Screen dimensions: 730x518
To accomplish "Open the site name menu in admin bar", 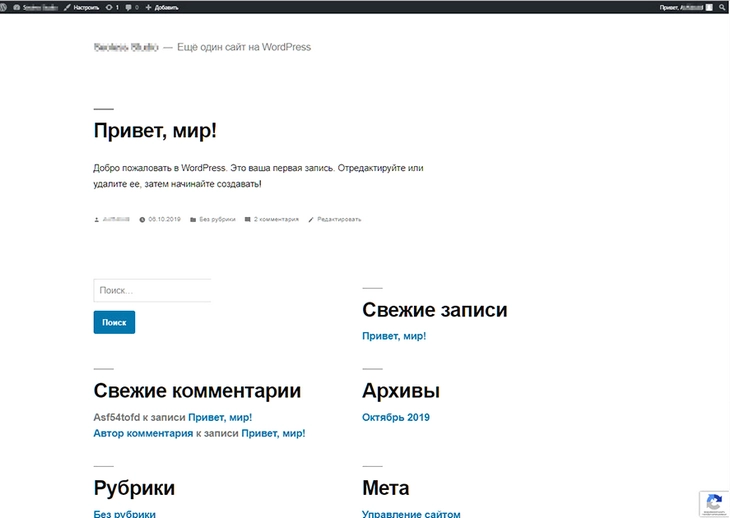I will point(37,6).
